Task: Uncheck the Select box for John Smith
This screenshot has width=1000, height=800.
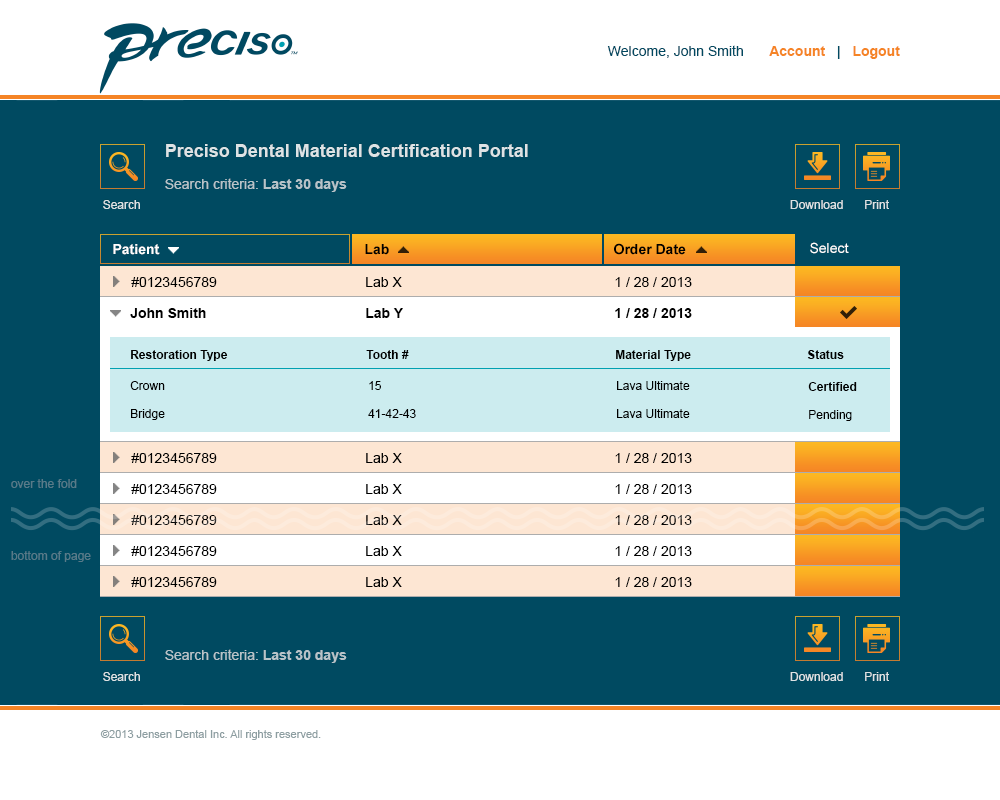Action: click(848, 313)
